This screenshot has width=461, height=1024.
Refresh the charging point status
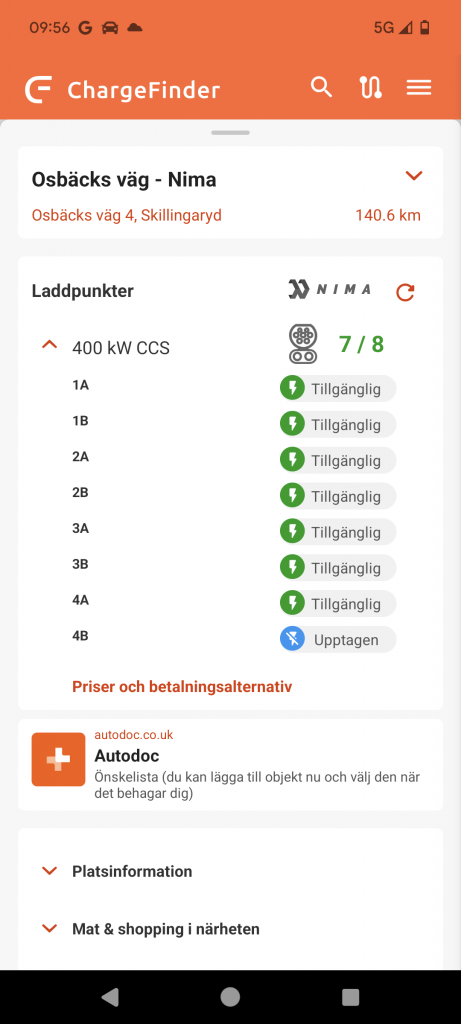click(x=405, y=293)
